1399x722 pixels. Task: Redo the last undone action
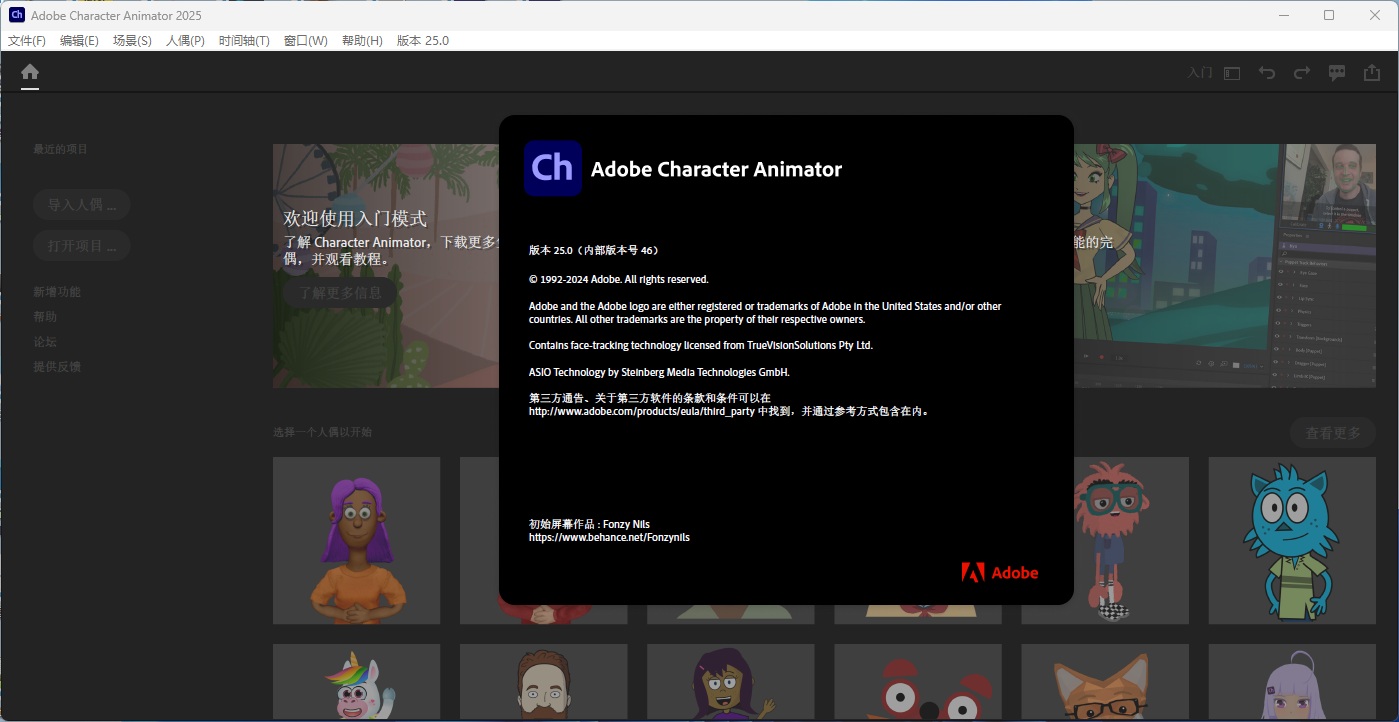[x=1302, y=73]
